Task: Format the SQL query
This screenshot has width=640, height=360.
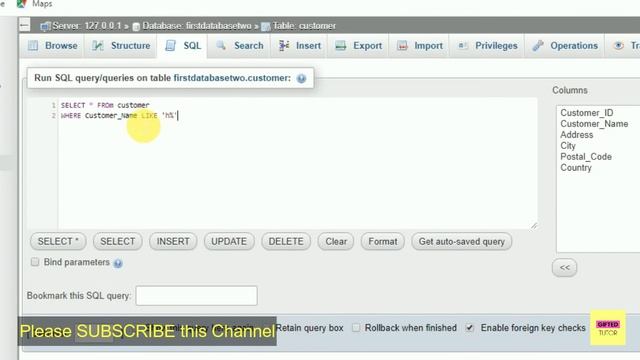Action: coord(382,242)
